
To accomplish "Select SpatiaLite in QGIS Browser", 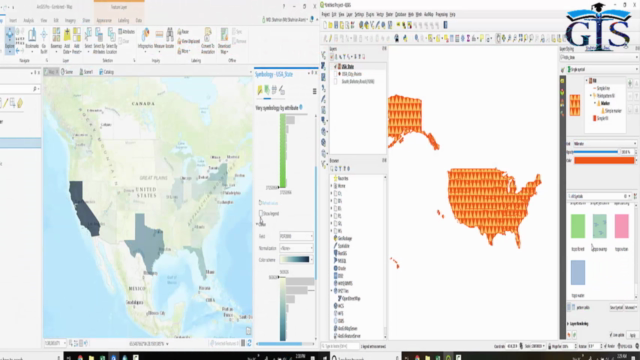I will click(342, 246).
